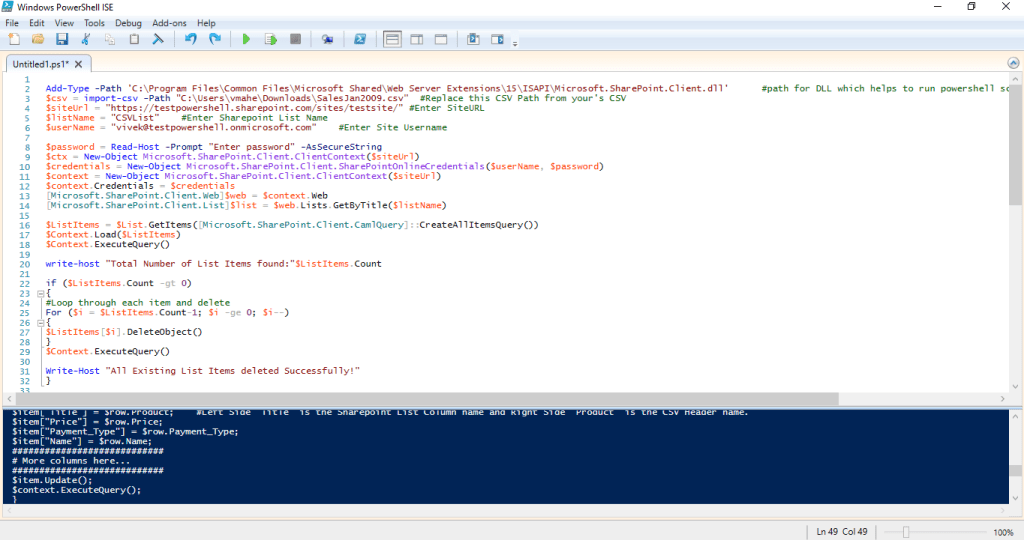Click the script pane vertical scrollbar thumb
The image size is (1024, 540).
coord(1015,144)
